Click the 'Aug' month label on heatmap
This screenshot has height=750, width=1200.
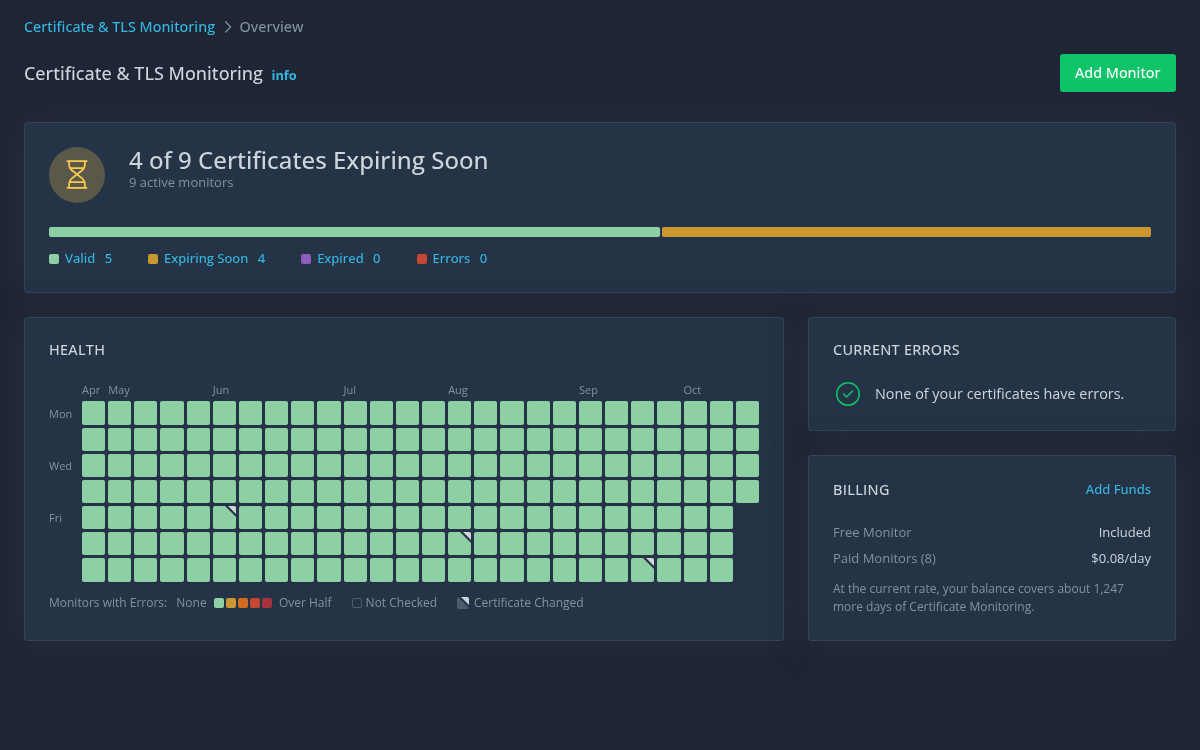pyautogui.click(x=458, y=390)
